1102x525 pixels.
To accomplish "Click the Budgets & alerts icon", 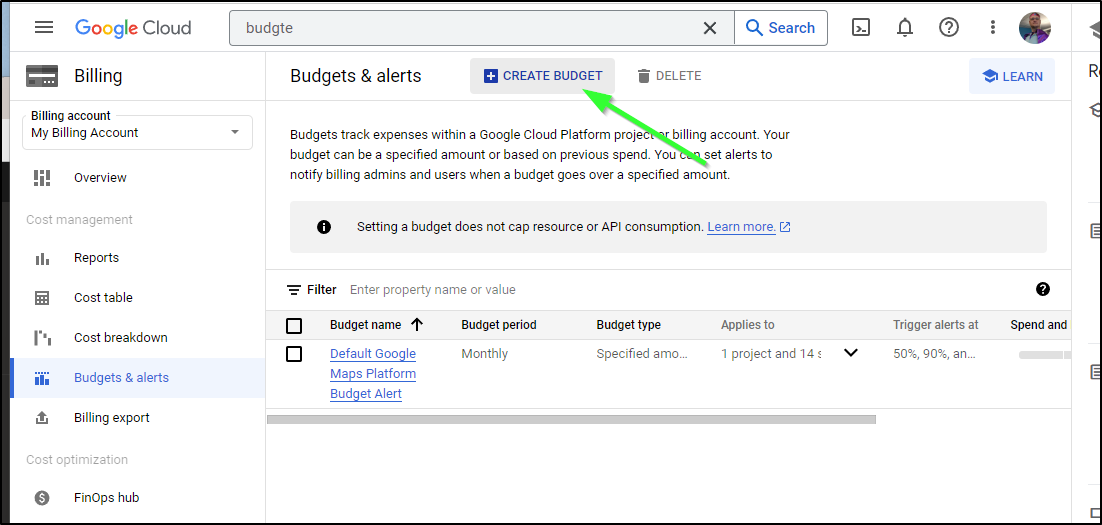I will click(x=42, y=378).
